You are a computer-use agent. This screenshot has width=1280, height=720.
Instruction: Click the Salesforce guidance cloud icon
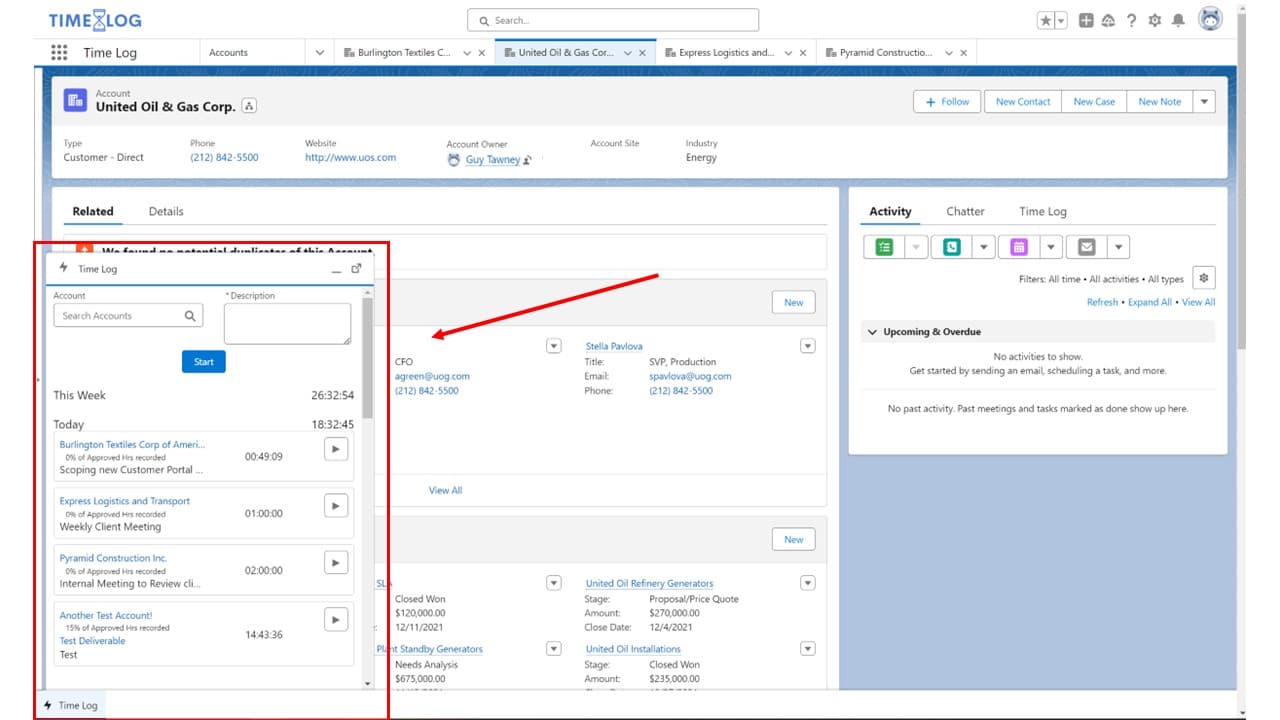(x=1108, y=21)
